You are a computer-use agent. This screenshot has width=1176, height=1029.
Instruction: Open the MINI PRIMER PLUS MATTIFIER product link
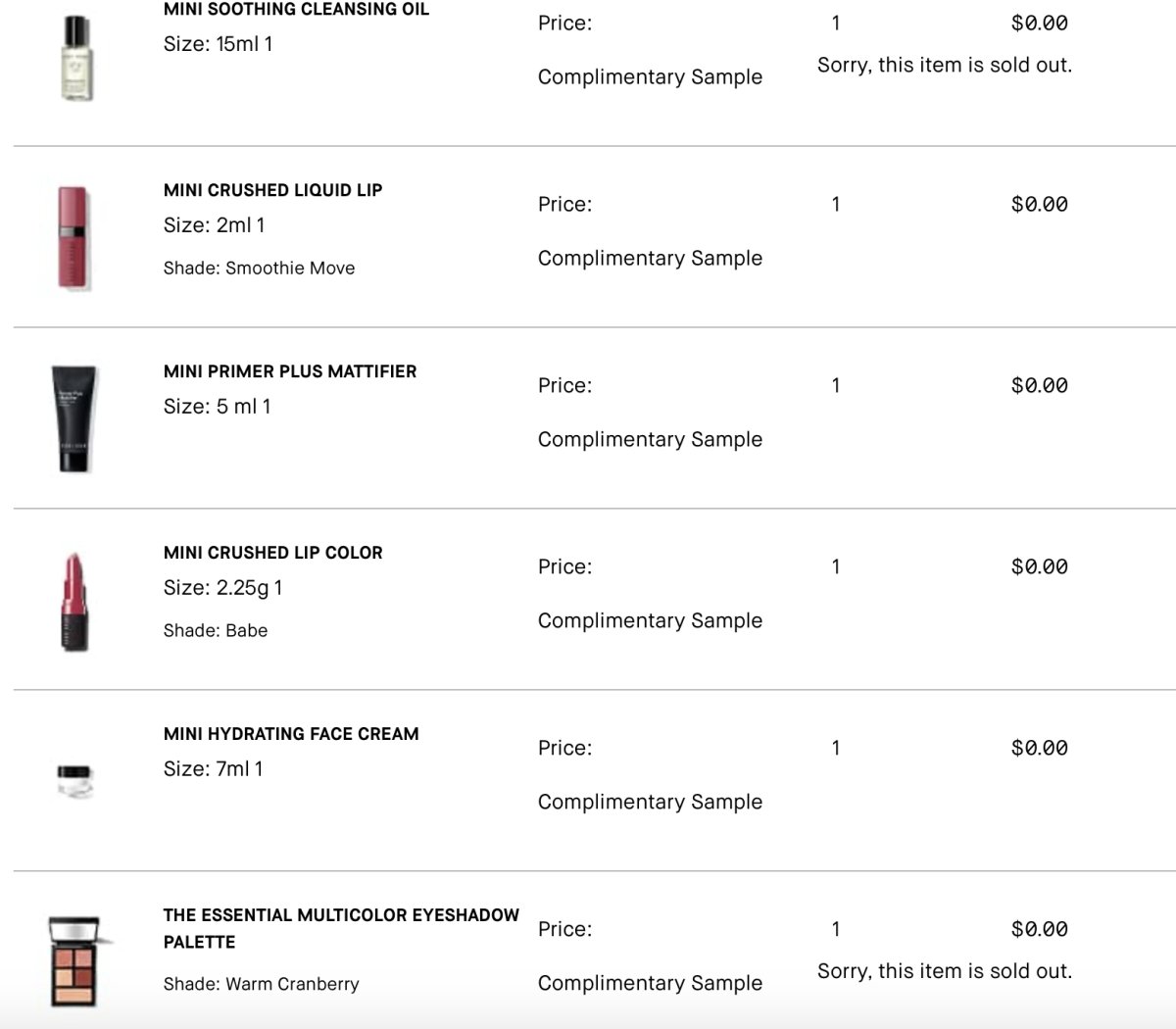[x=290, y=371]
